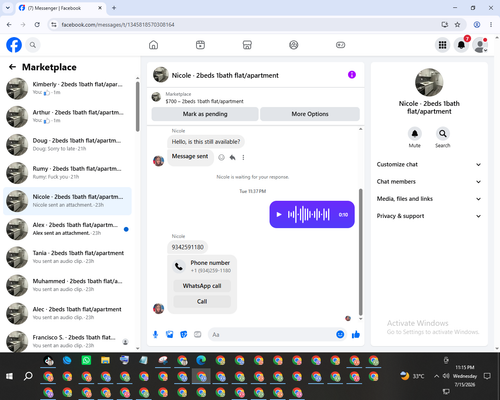Open Gaming icon in top navigation
The image size is (500, 400).
(340, 45)
